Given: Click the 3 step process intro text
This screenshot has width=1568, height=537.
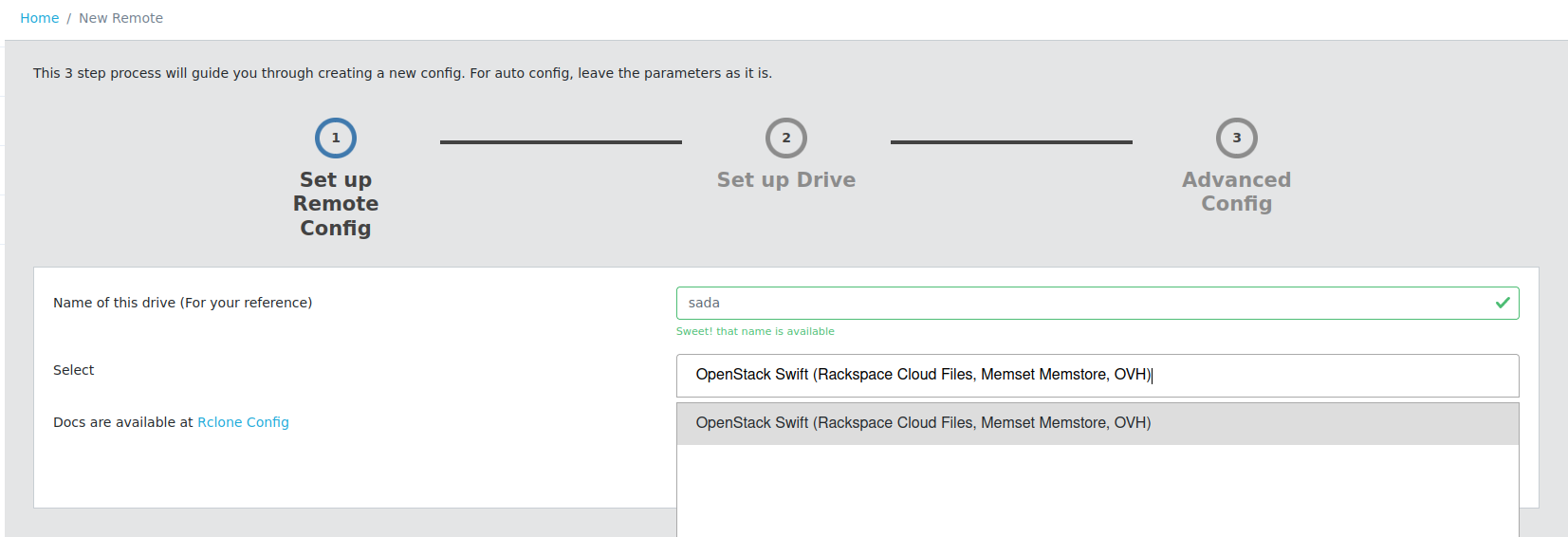Looking at the screenshot, I should [x=402, y=73].
